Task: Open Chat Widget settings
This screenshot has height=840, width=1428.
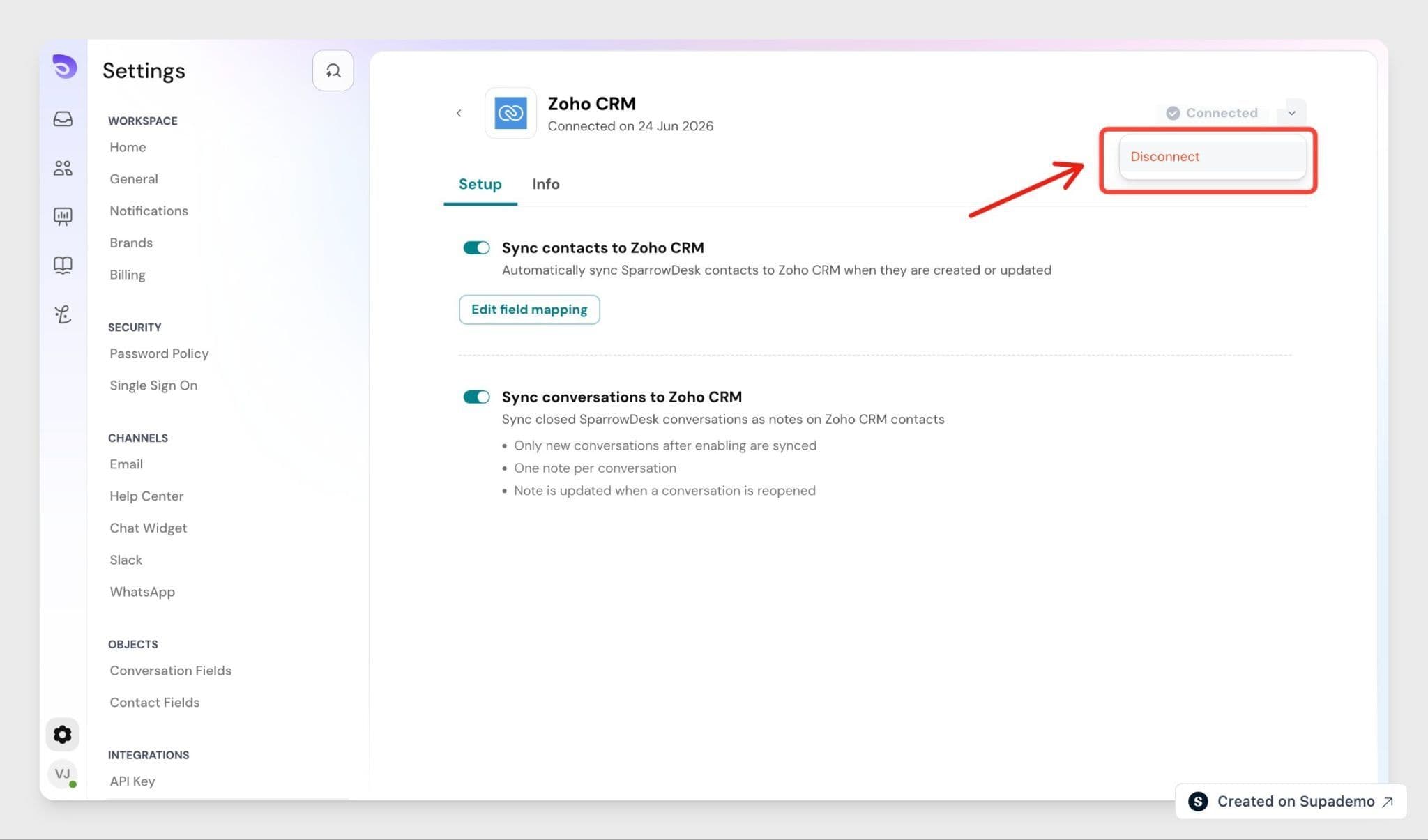Action: click(148, 528)
